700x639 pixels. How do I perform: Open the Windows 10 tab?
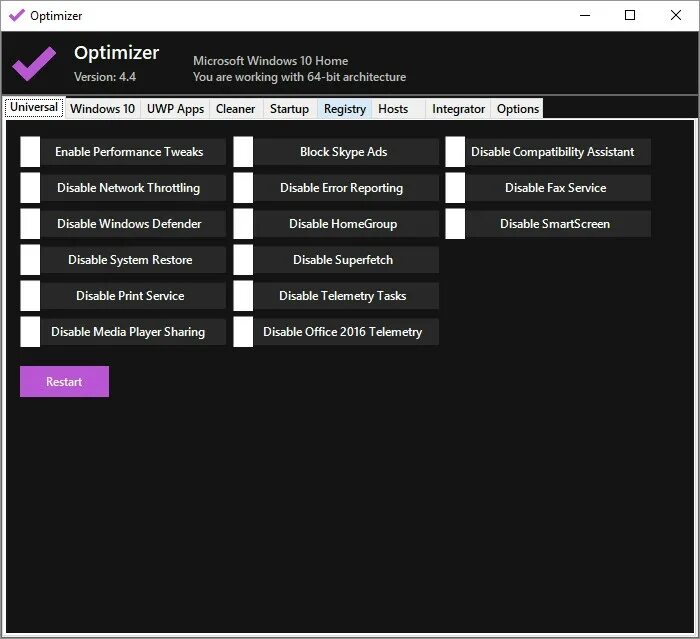click(103, 109)
